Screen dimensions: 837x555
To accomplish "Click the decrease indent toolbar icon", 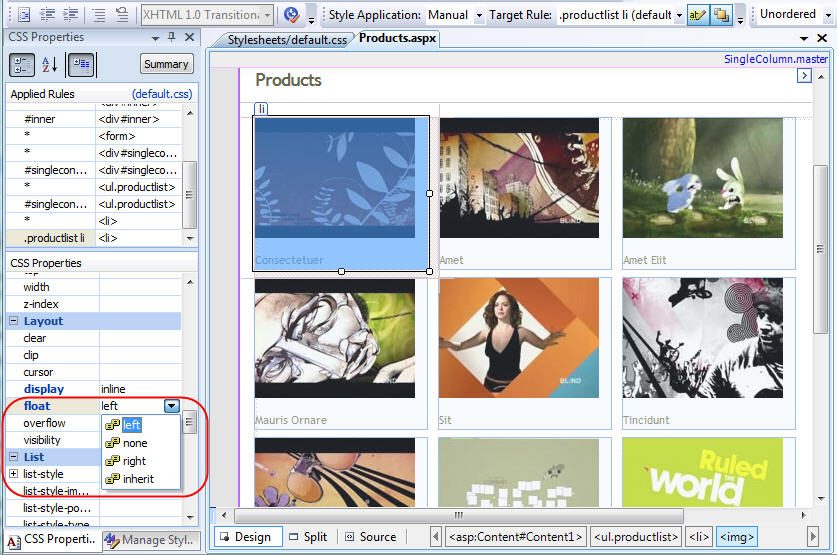I will (x=48, y=14).
